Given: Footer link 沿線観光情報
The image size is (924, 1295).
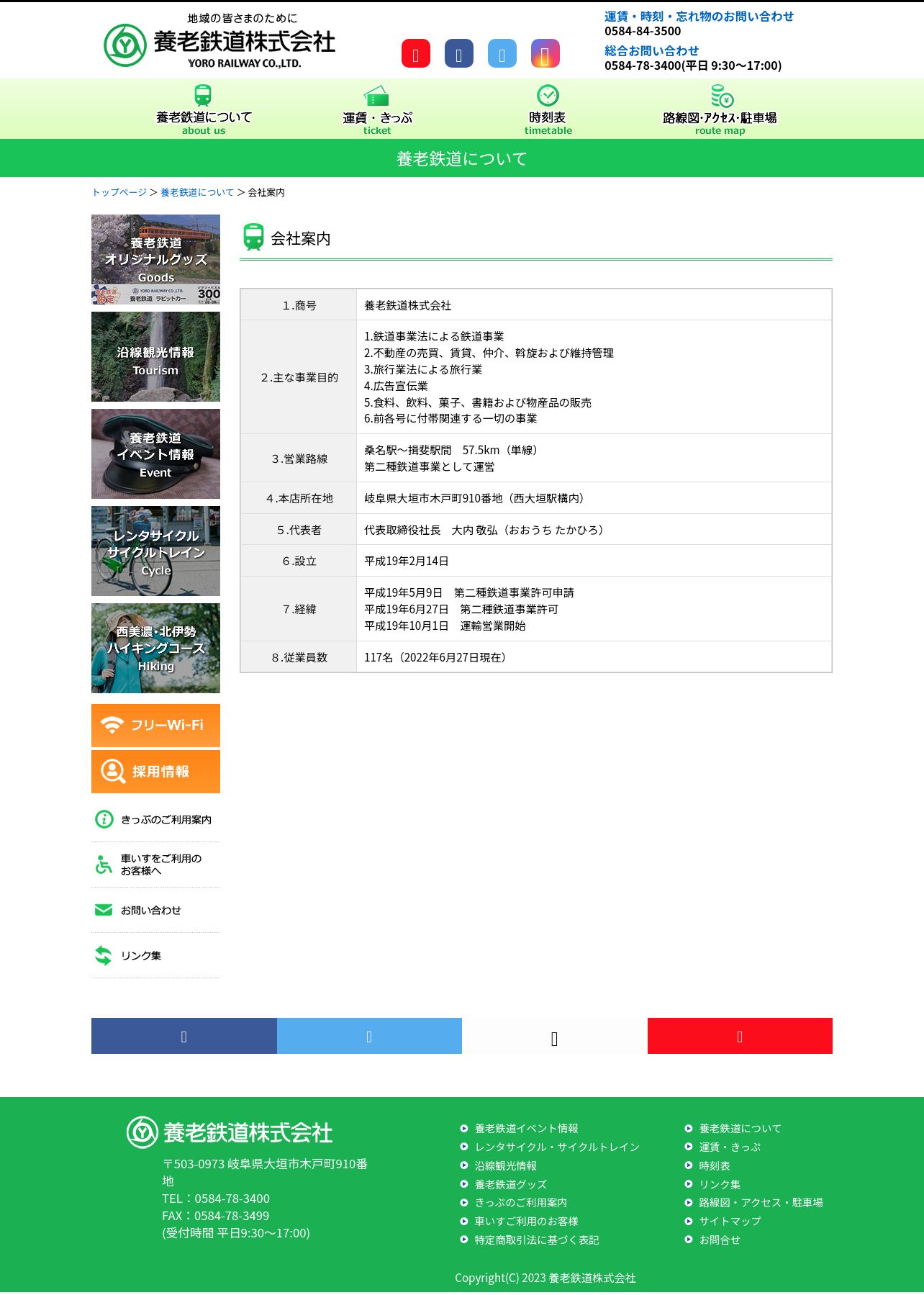Looking at the screenshot, I should click(x=506, y=1166).
